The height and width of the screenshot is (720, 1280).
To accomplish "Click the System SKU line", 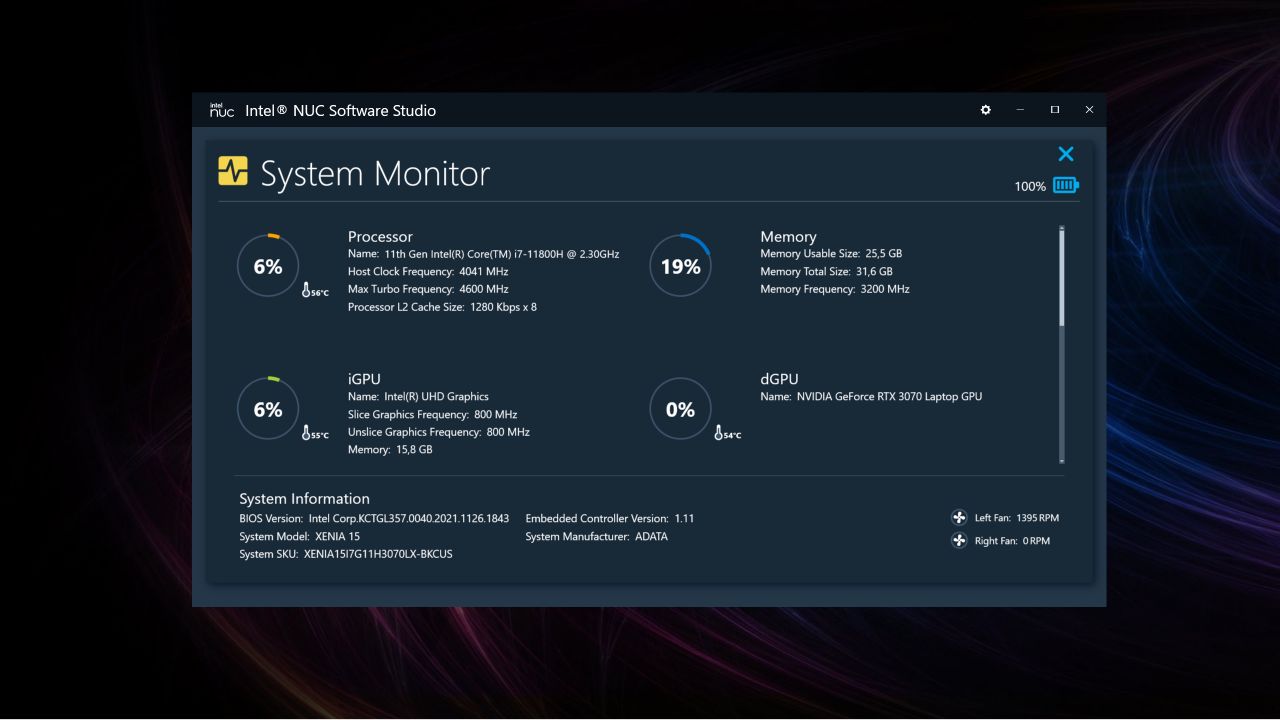I will tap(345, 554).
